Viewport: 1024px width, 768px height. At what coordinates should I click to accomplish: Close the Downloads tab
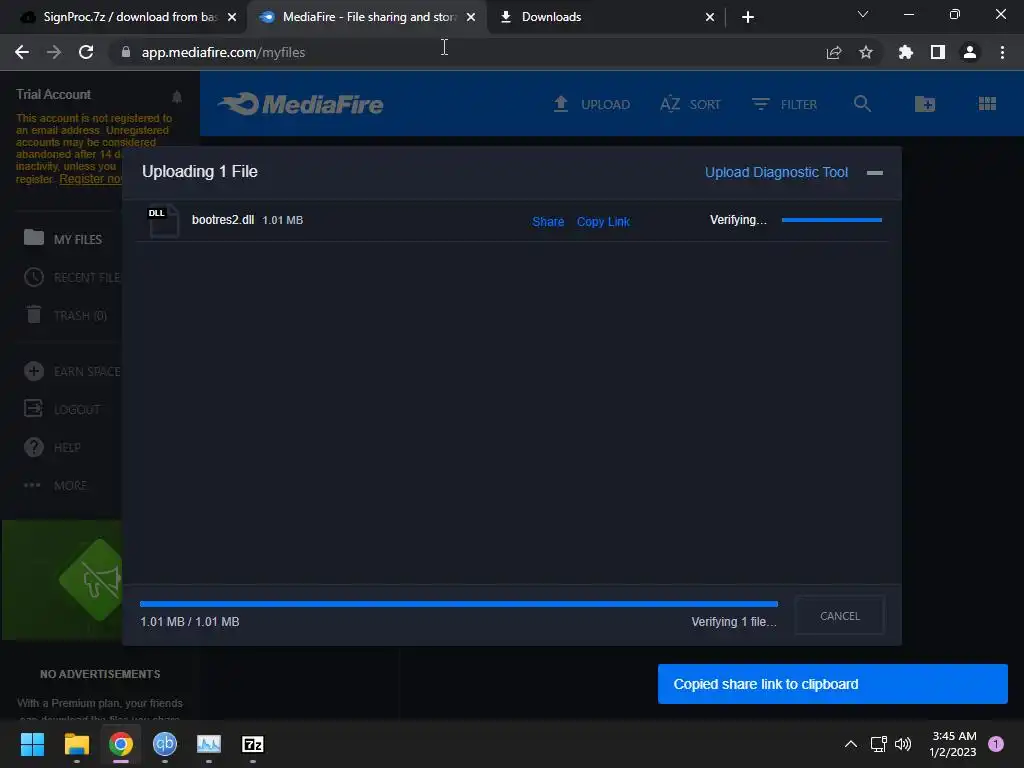tap(710, 17)
